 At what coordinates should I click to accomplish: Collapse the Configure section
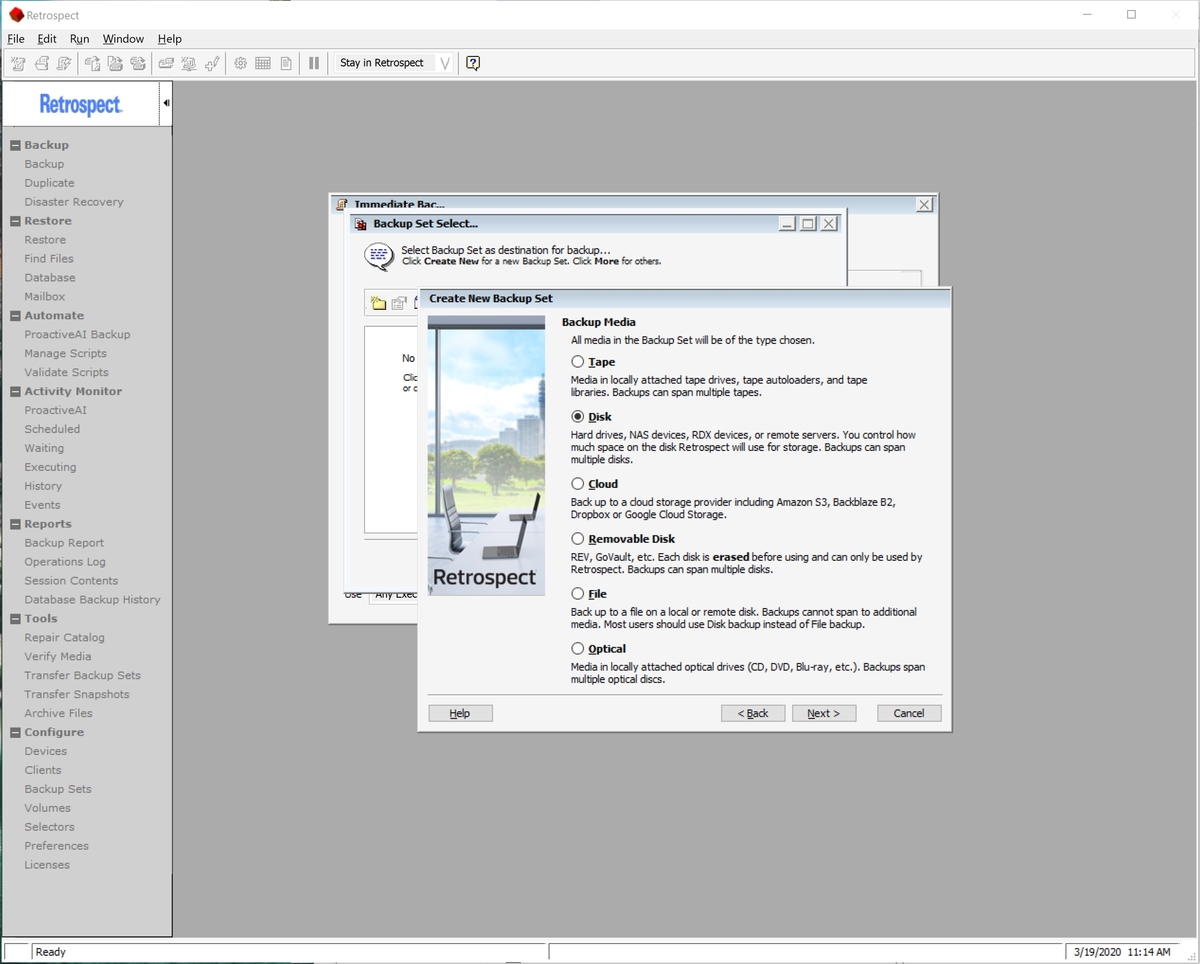(x=15, y=733)
